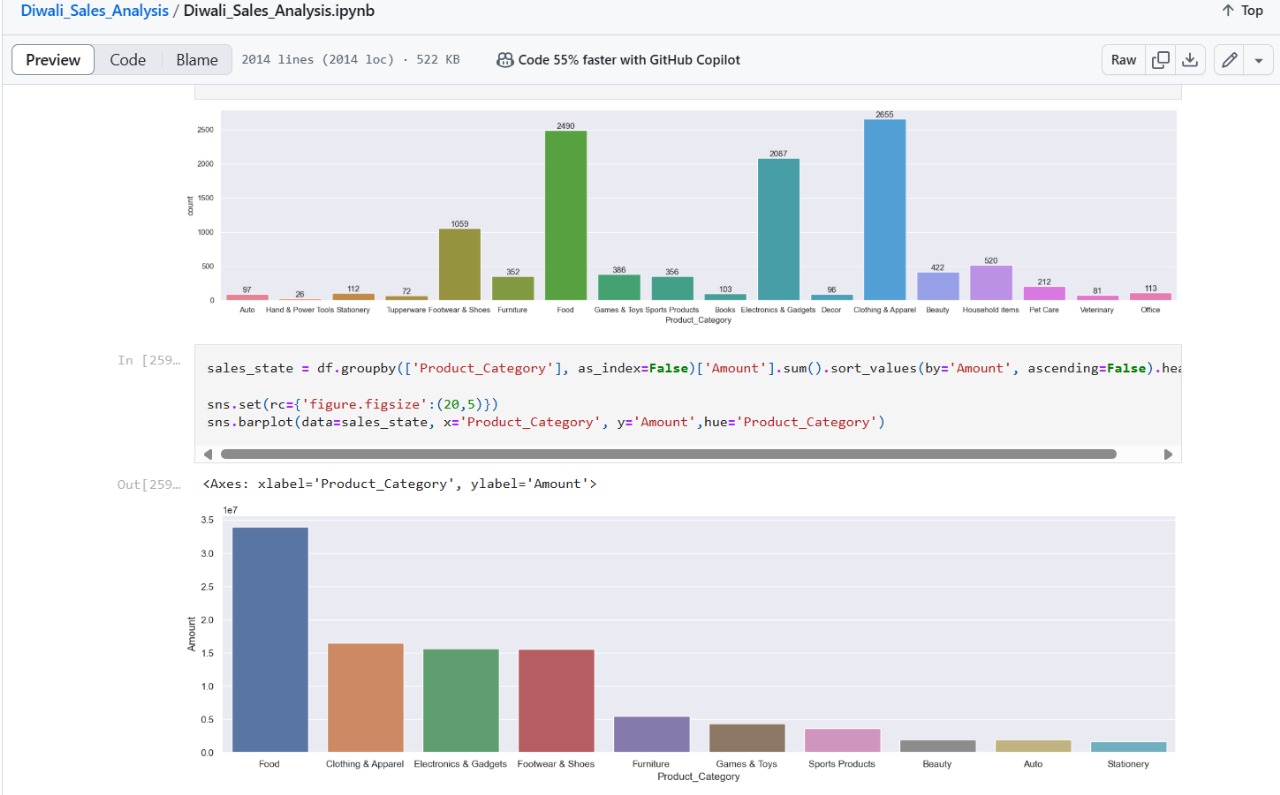Click the download raw file icon
This screenshot has width=1280, height=795.
click(1190, 60)
